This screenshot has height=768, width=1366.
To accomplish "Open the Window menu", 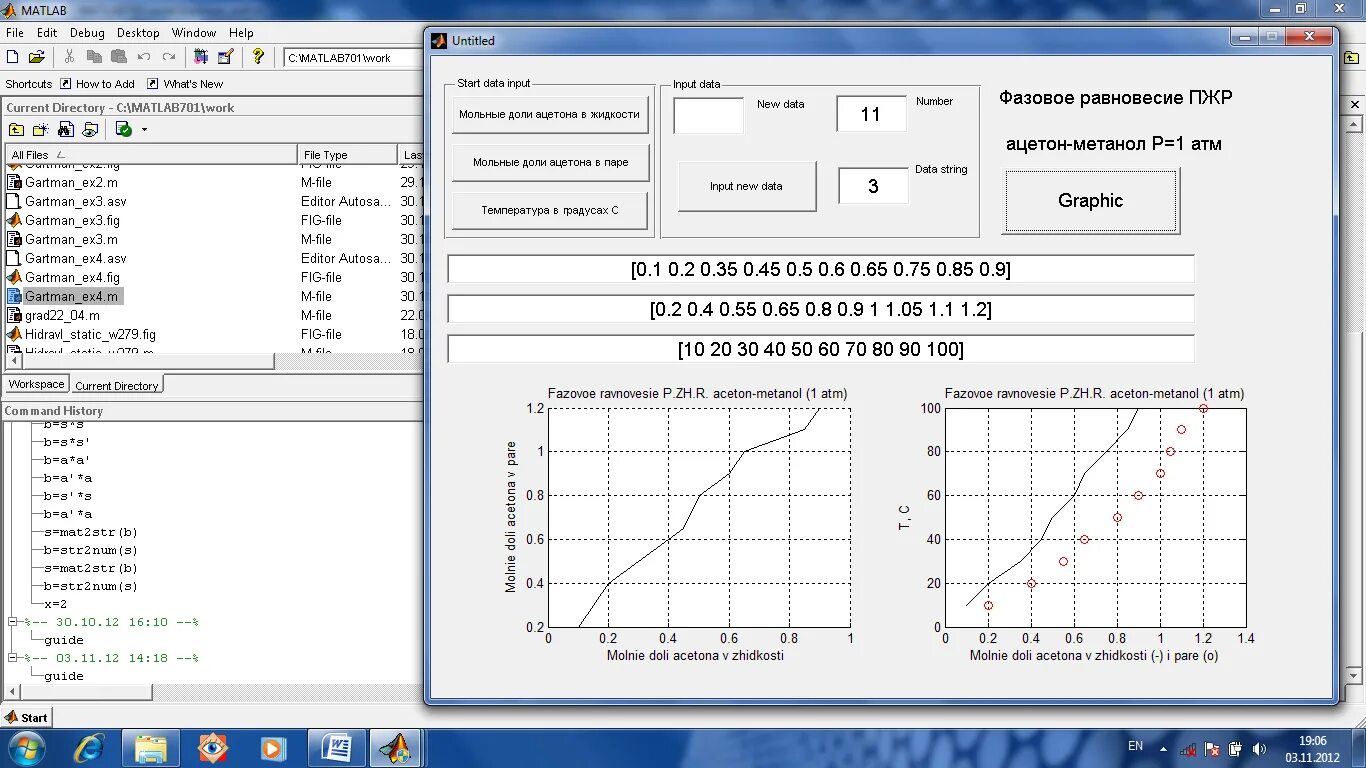I will (x=193, y=33).
